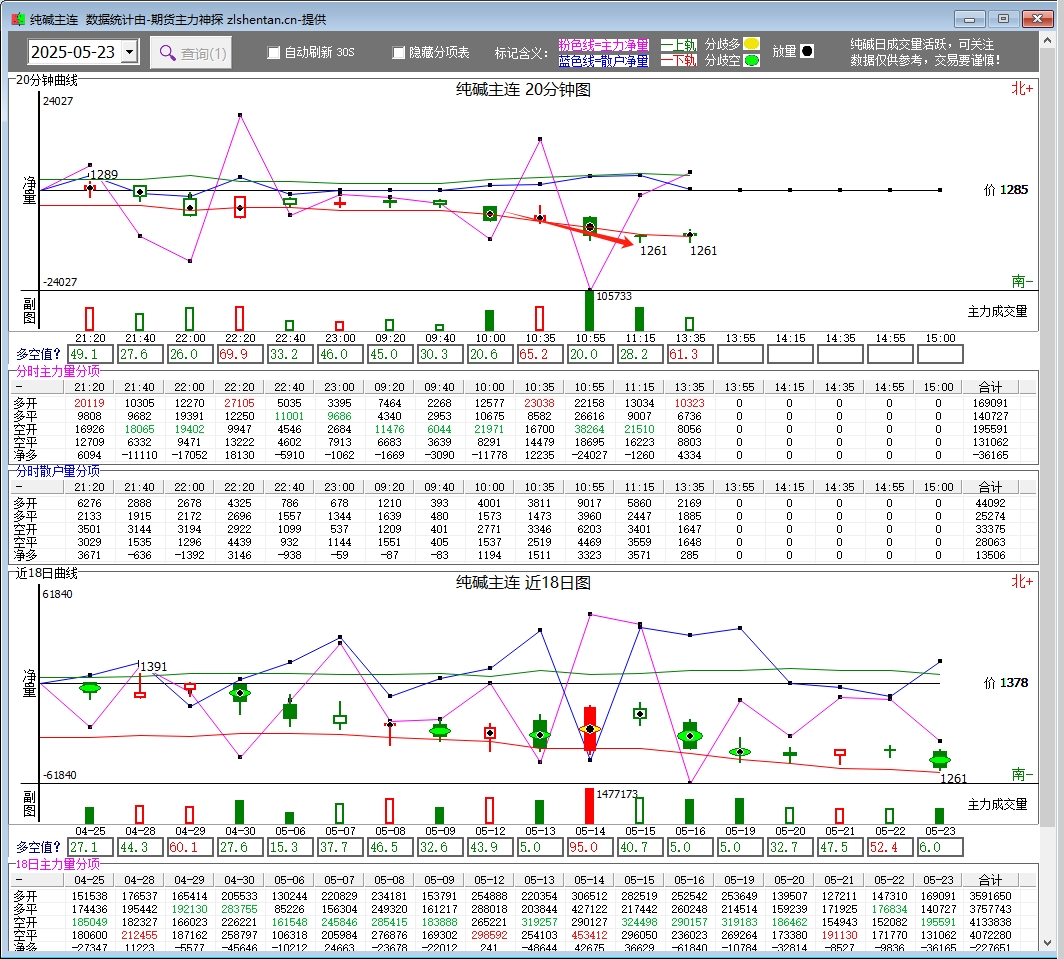Click the 价 1285 price label
Image resolution: width=1064 pixels, height=959 pixels.
click(x=1006, y=190)
